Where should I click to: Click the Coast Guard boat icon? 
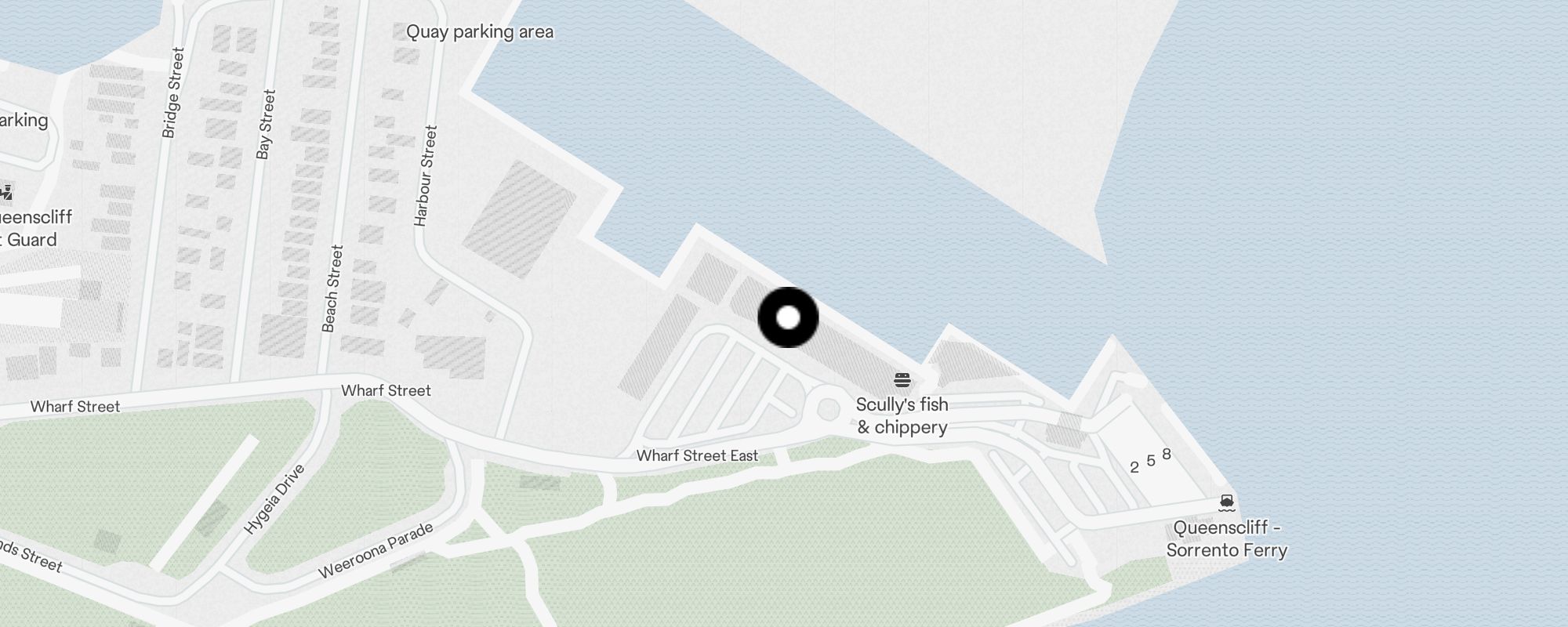click(x=5, y=191)
